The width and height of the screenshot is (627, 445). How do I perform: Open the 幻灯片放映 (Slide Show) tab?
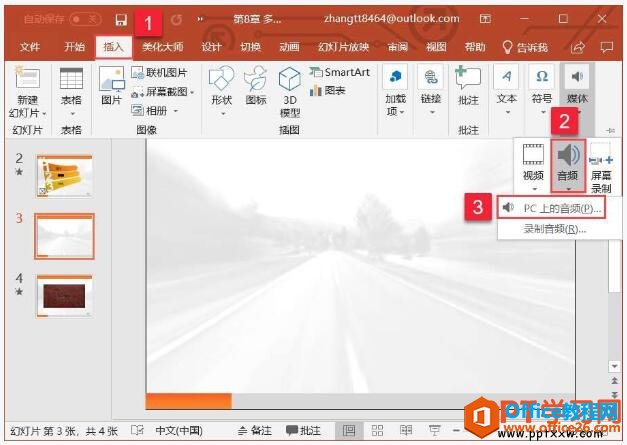[x=343, y=47]
